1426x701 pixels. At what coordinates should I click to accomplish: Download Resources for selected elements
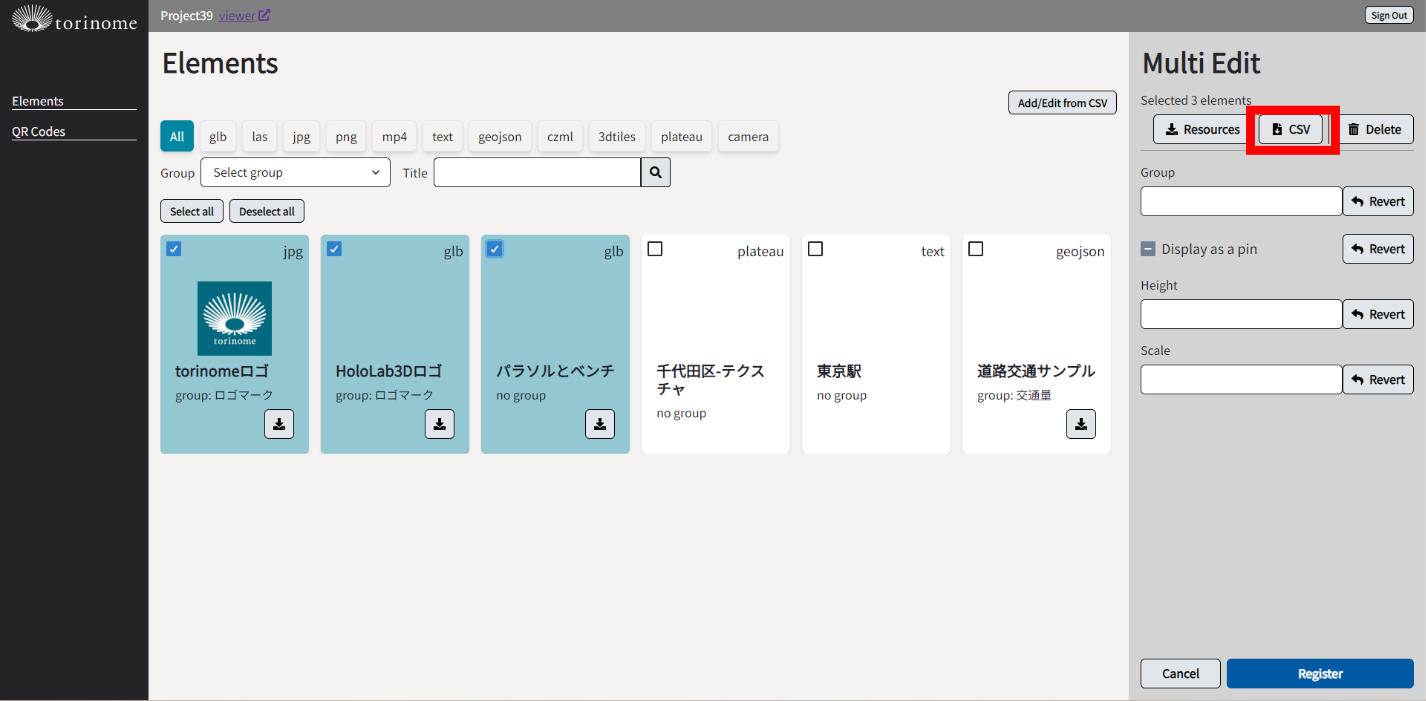click(x=1202, y=129)
